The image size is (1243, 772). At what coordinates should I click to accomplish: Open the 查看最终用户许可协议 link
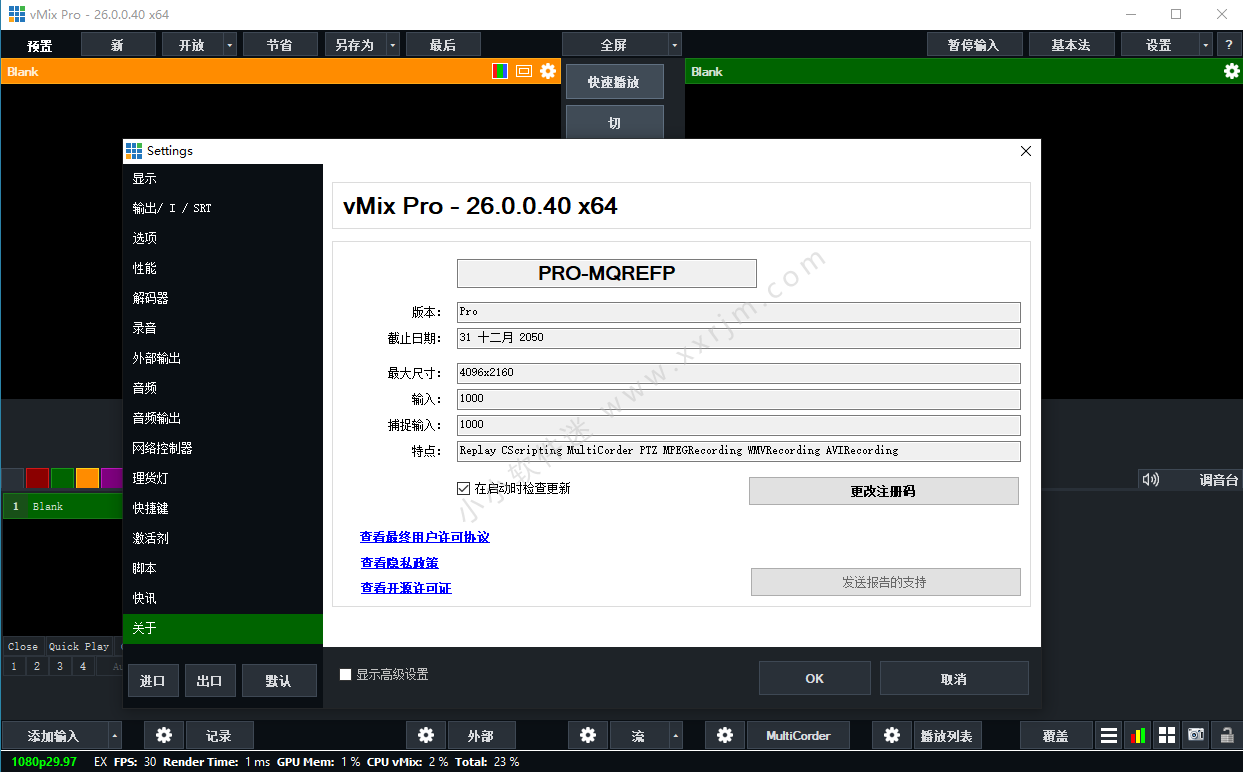[425, 537]
